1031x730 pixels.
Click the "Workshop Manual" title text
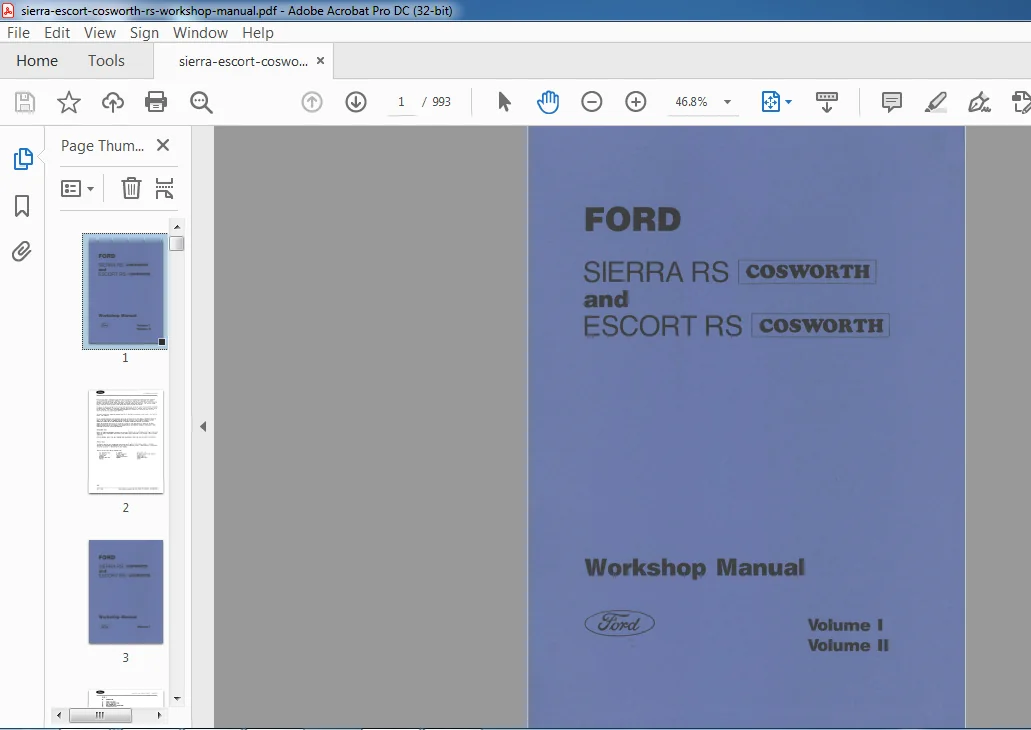[694, 568]
